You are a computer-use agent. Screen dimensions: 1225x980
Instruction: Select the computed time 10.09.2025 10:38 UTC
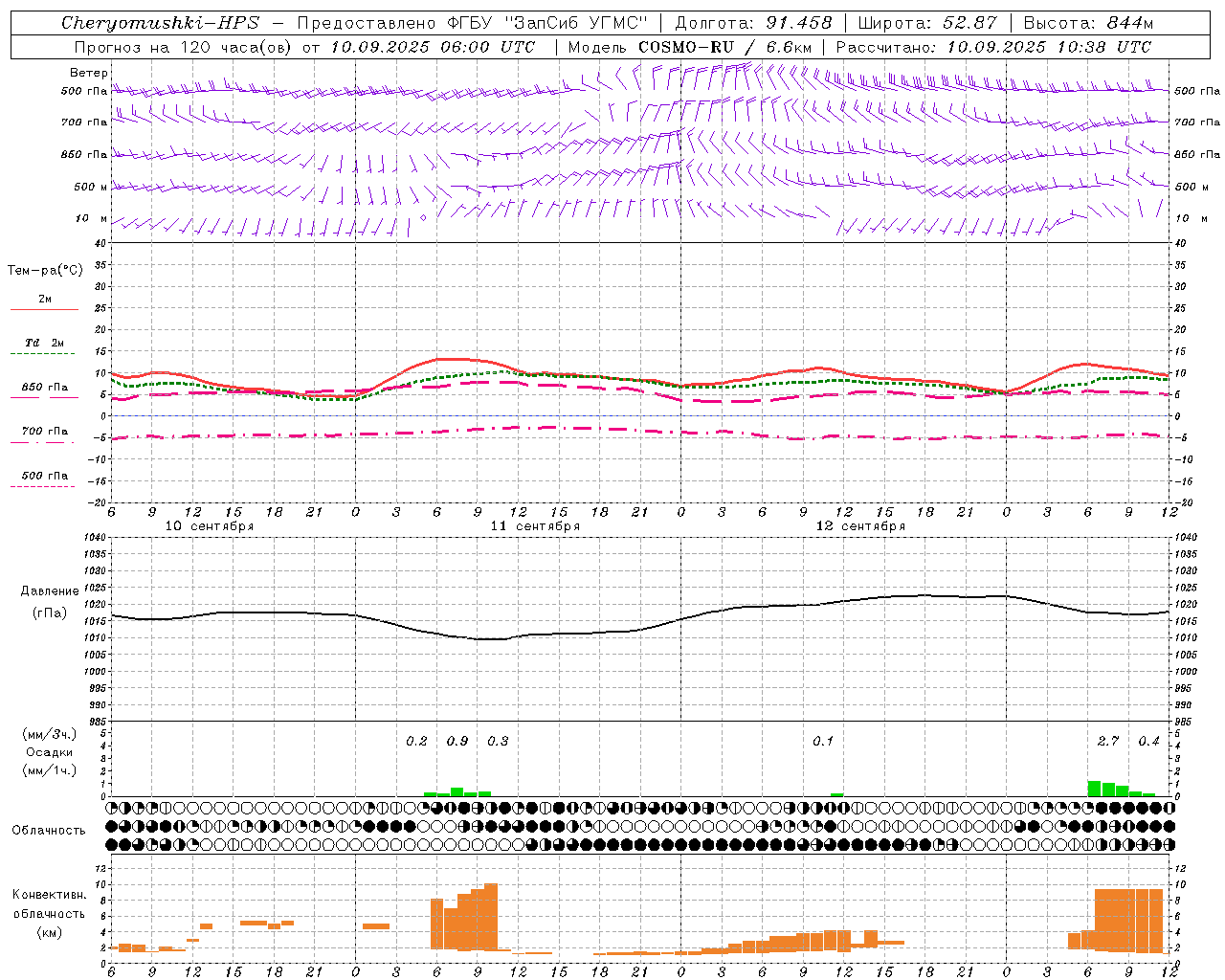pyautogui.click(x=1049, y=47)
